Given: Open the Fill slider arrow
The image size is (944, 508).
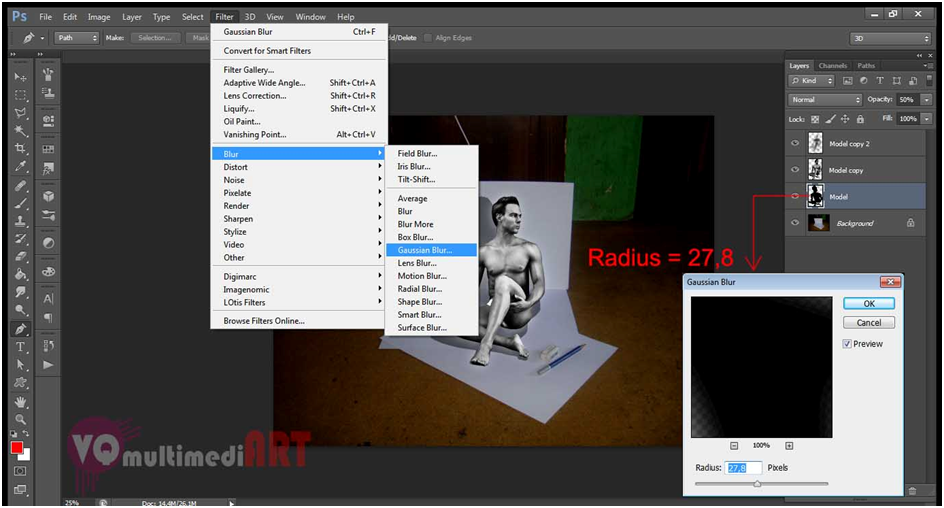Looking at the screenshot, I should (x=927, y=119).
